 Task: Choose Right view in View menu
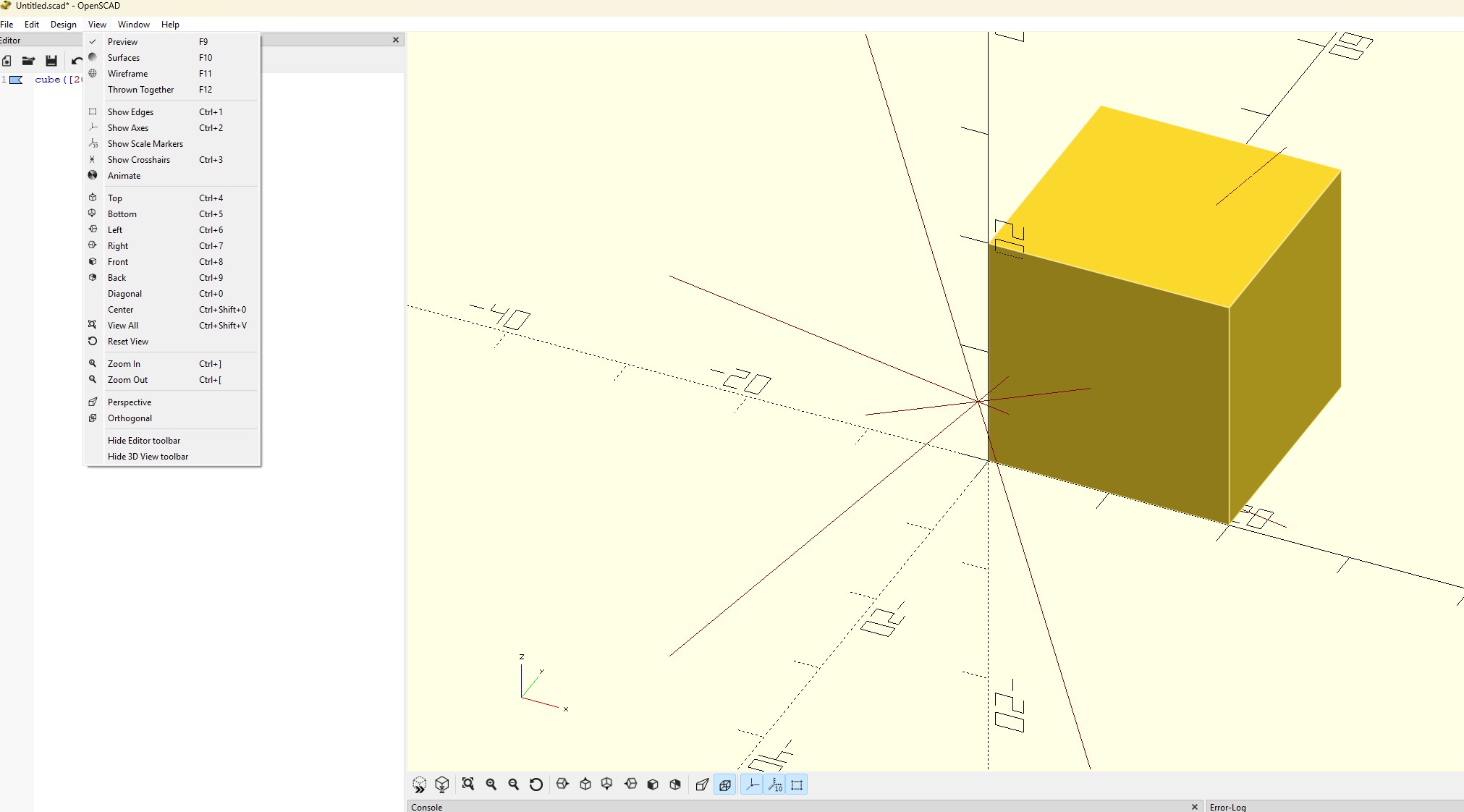(172, 246)
